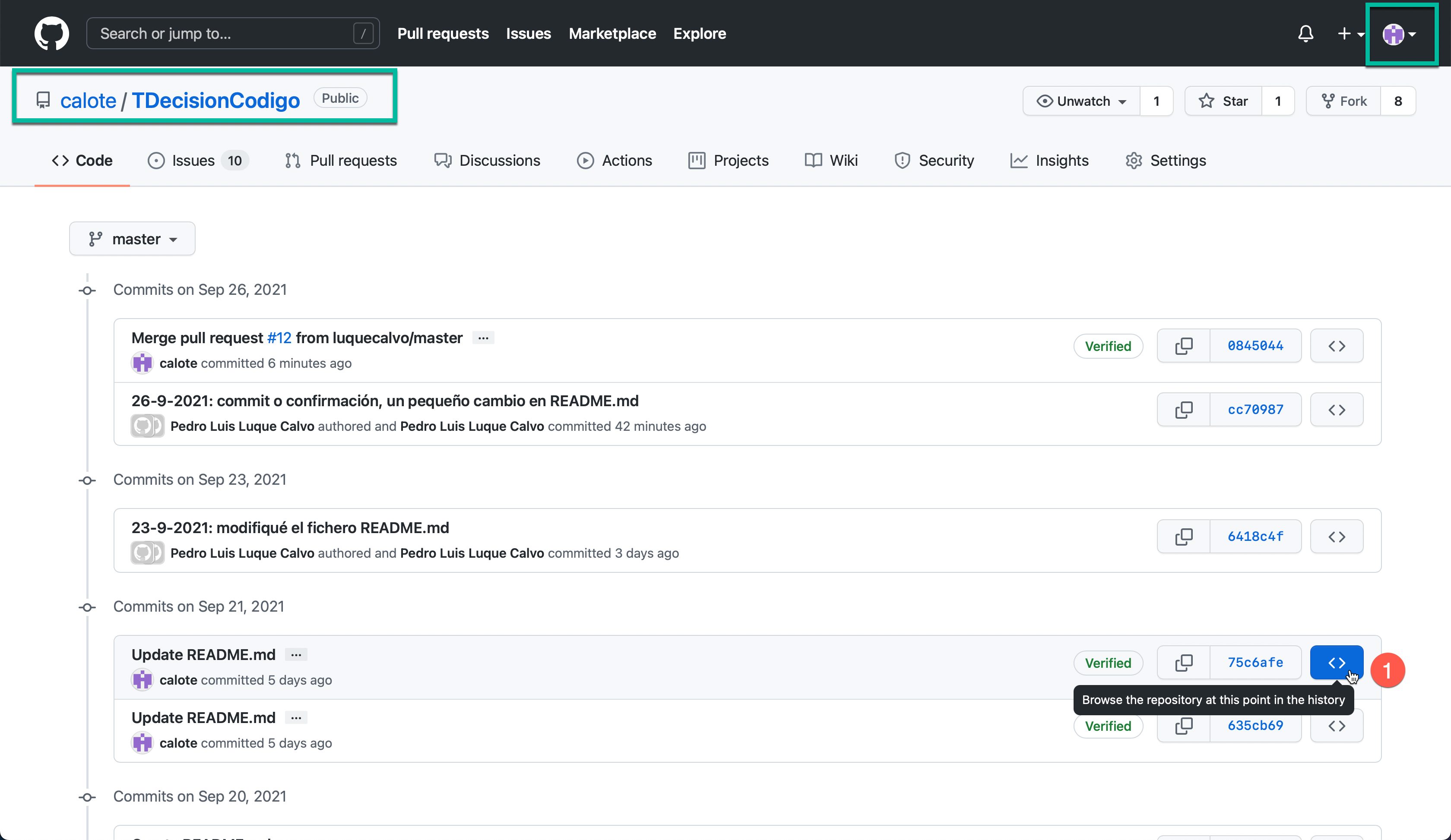Expand the Merge pull request commit description

coord(483,338)
